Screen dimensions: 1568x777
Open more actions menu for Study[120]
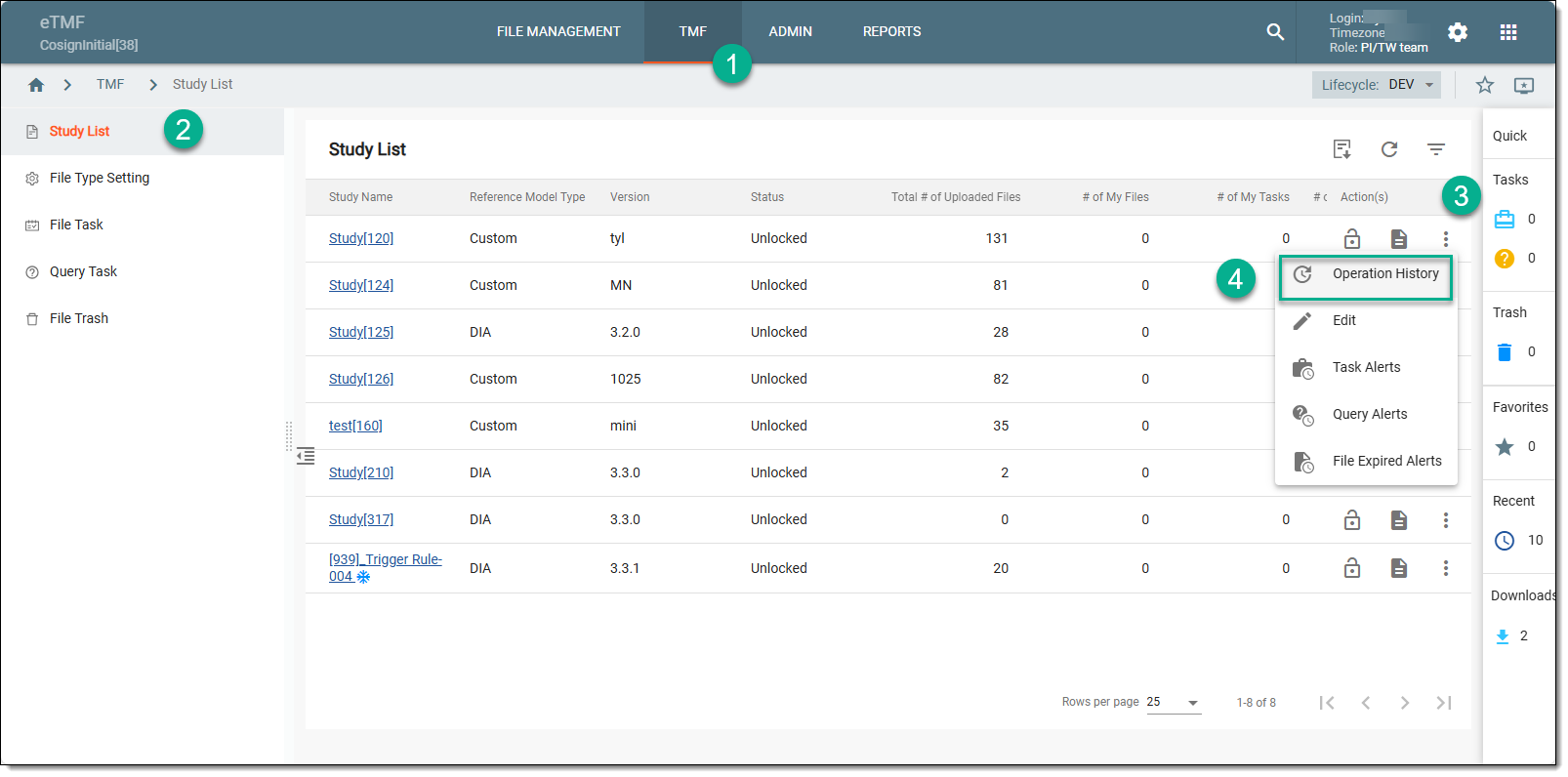coord(1446,238)
